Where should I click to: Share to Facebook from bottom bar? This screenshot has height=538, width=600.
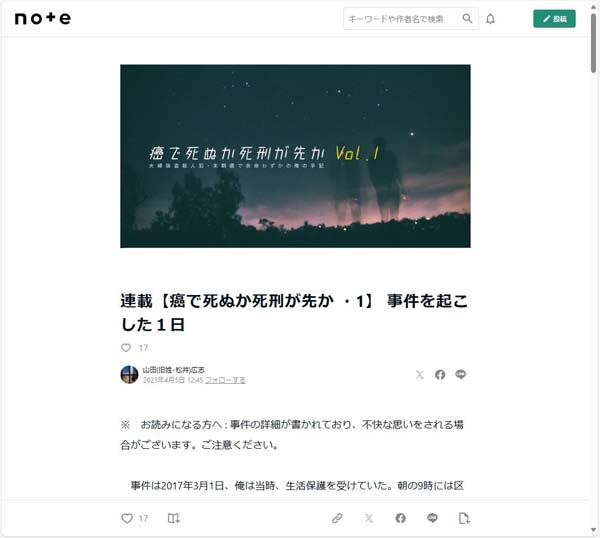401,518
